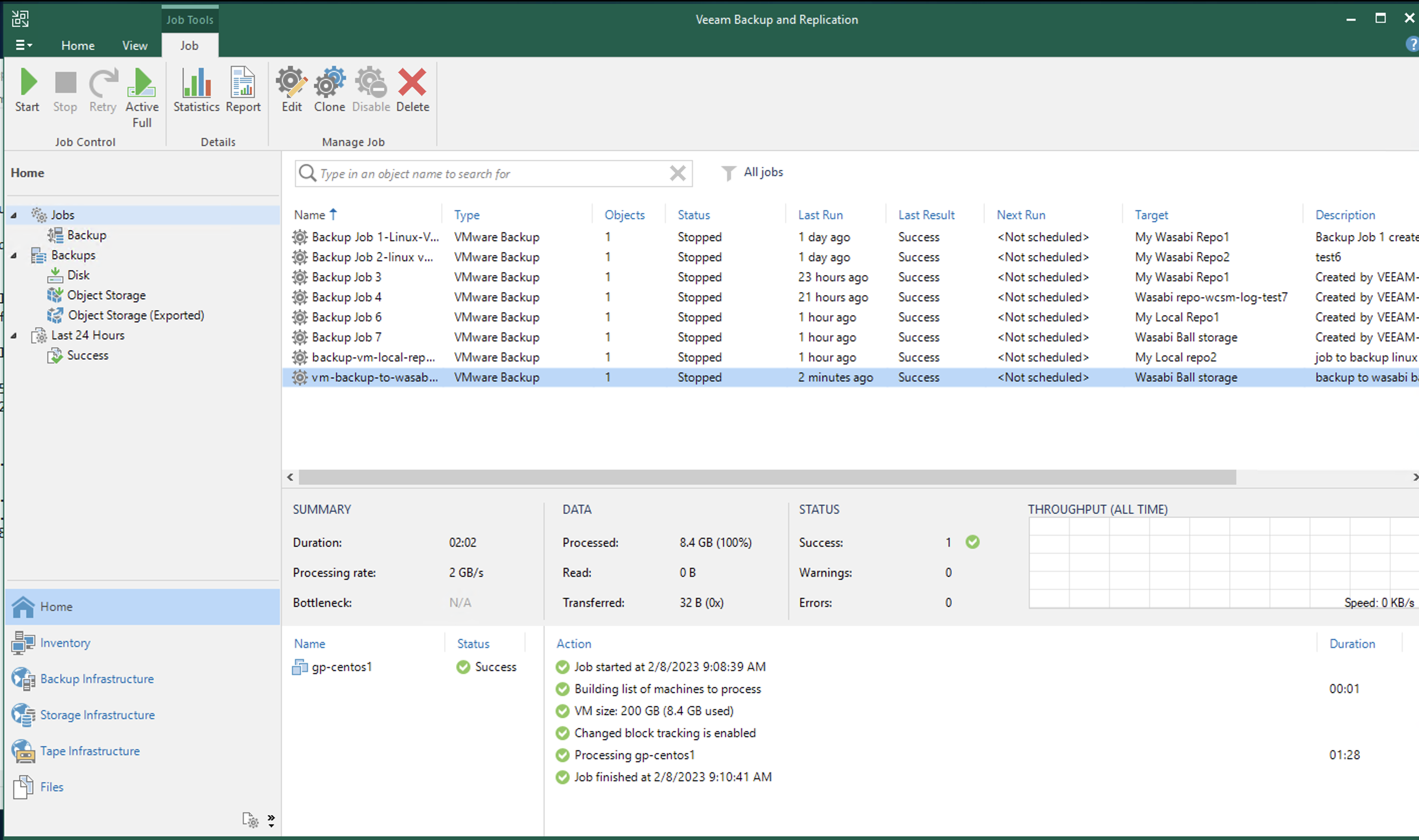Select Object Storage (Exported) tree icon

click(x=55, y=315)
